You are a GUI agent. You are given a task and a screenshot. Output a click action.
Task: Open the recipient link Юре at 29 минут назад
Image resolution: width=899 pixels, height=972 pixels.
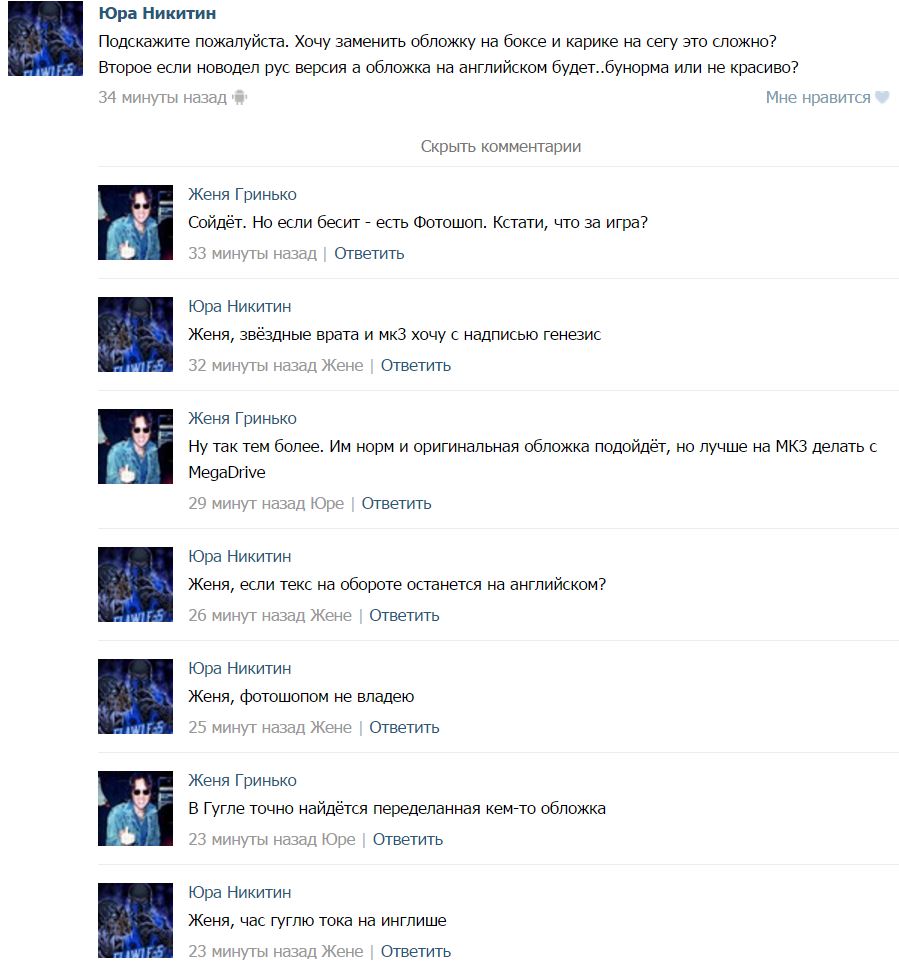click(x=327, y=503)
